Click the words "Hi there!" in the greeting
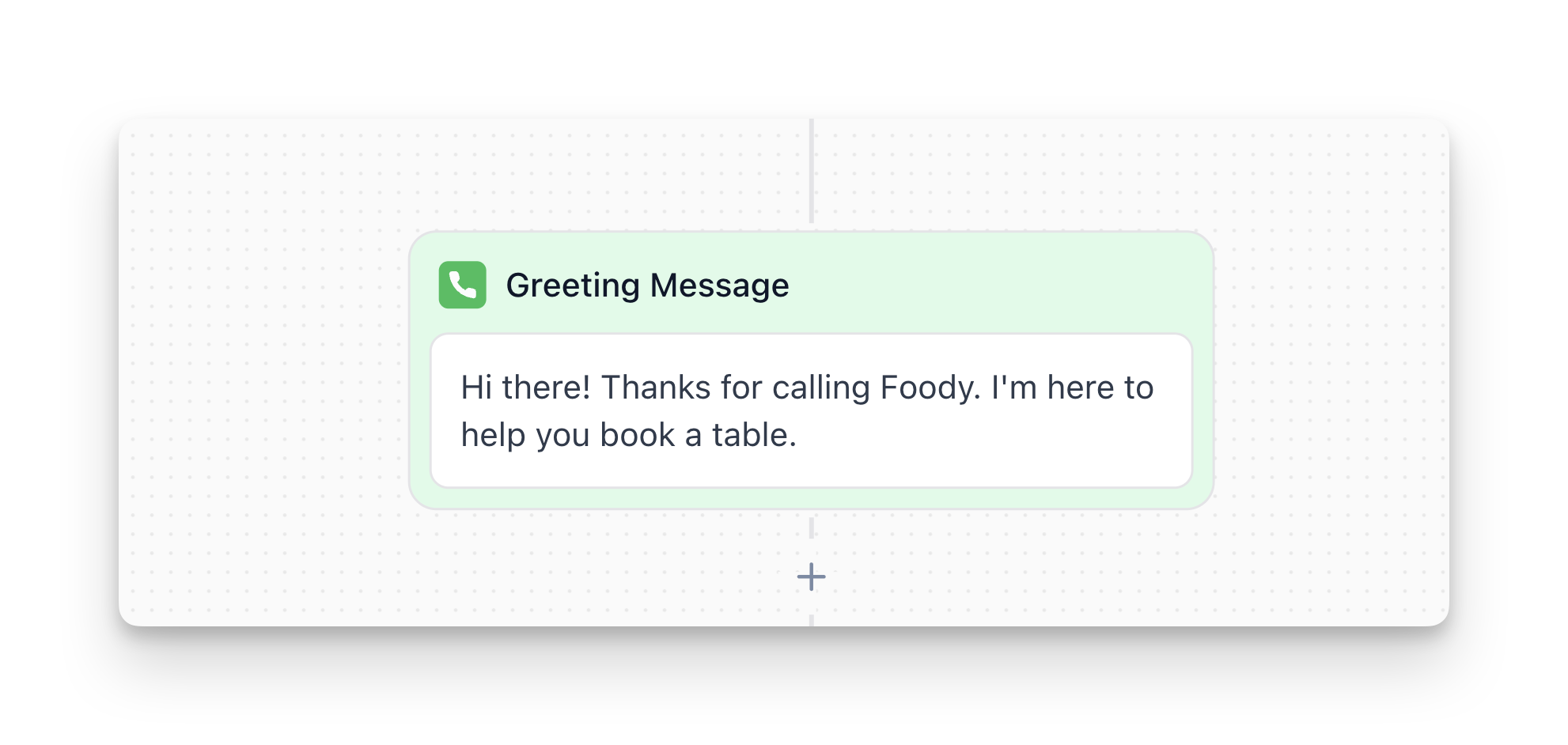 tap(525, 388)
